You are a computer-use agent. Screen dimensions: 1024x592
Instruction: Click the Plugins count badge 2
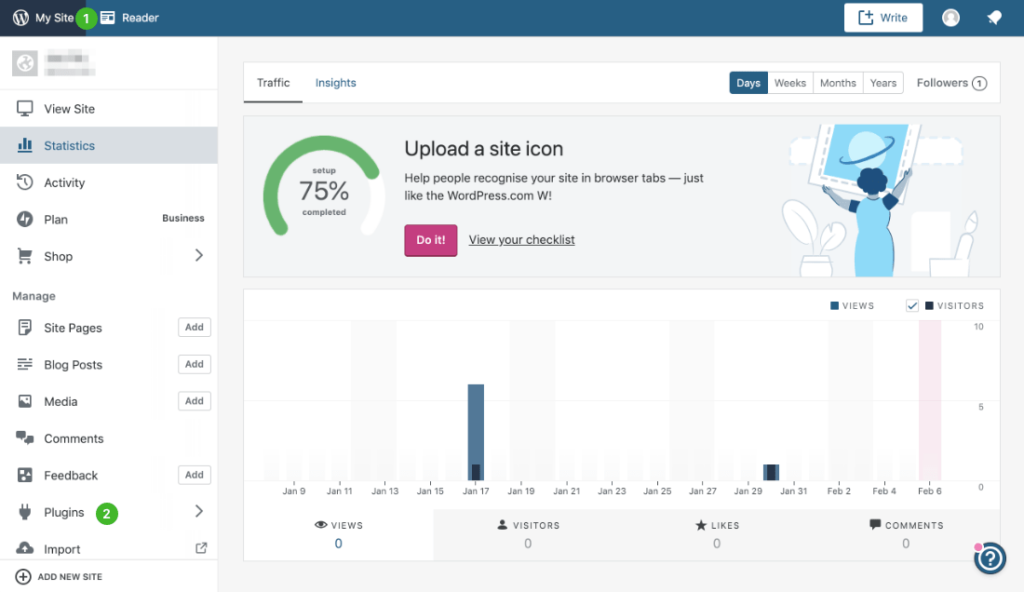click(107, 514)
